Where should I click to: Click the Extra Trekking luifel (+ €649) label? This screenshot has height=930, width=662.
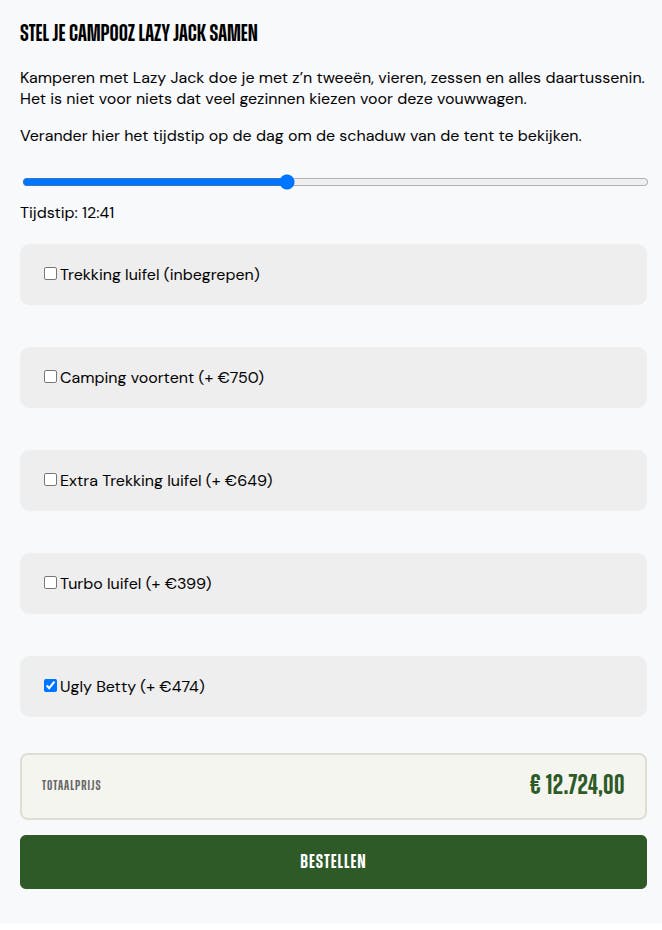click(x=166, y=480)
